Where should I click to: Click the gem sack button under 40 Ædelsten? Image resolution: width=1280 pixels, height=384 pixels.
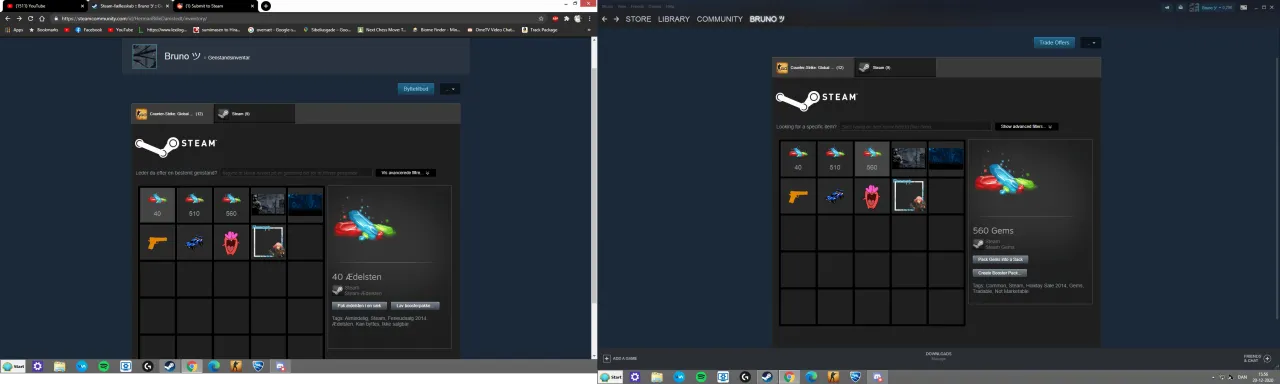coord(360,305)
